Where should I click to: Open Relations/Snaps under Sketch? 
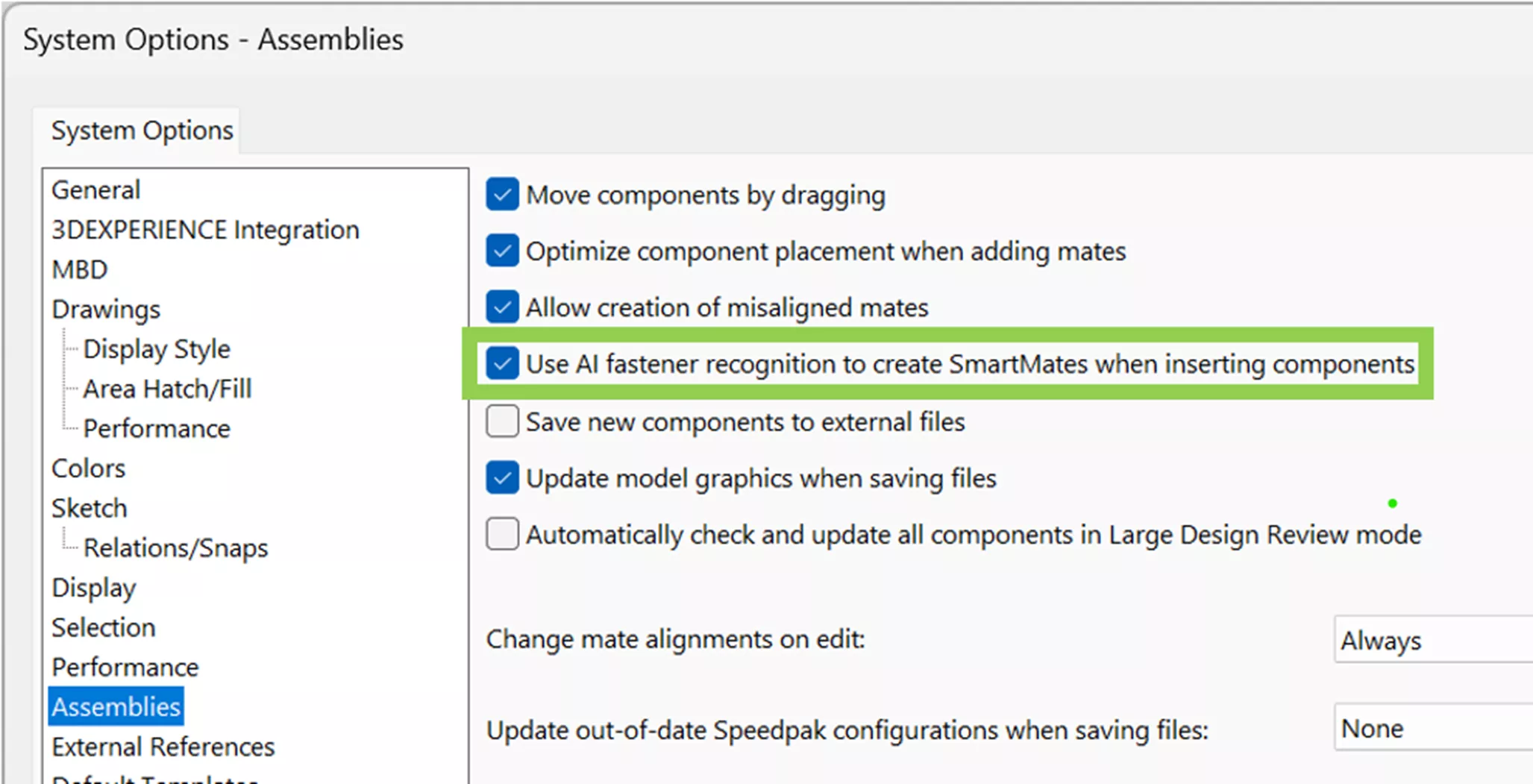click(x=175, y=548)
